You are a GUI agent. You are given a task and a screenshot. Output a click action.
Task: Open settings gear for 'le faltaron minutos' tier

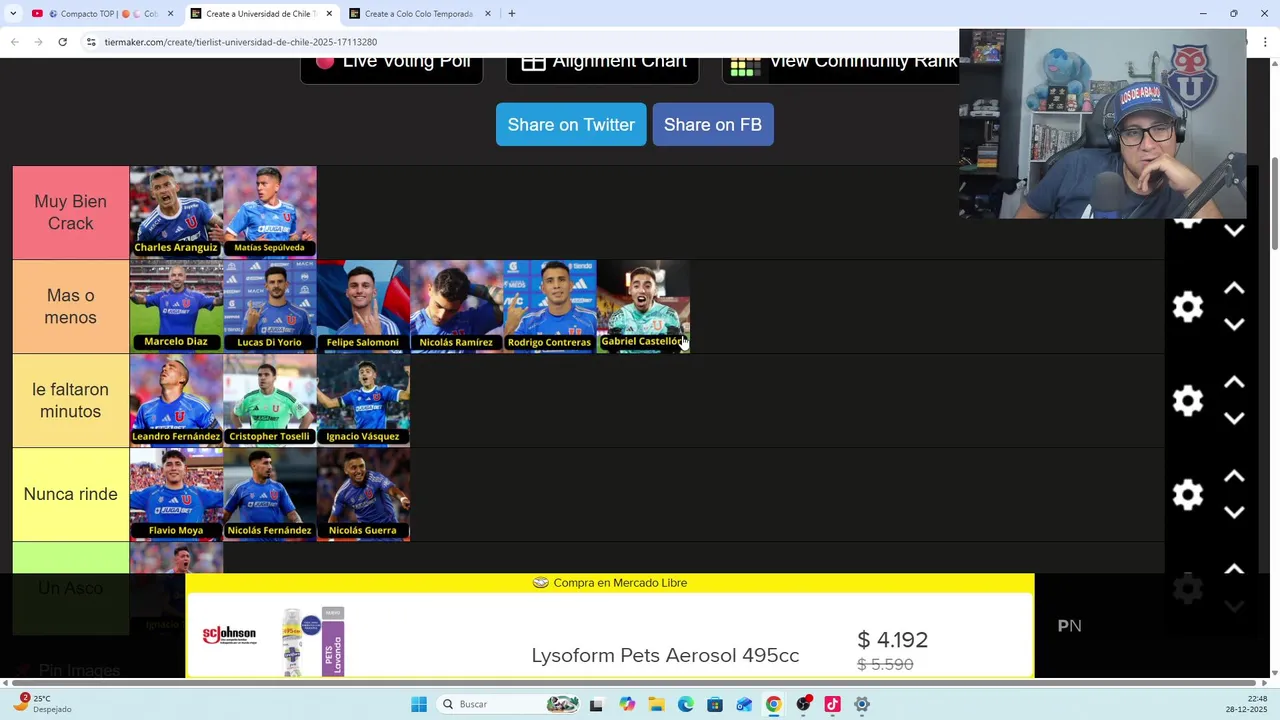(x=1188, y=401)
